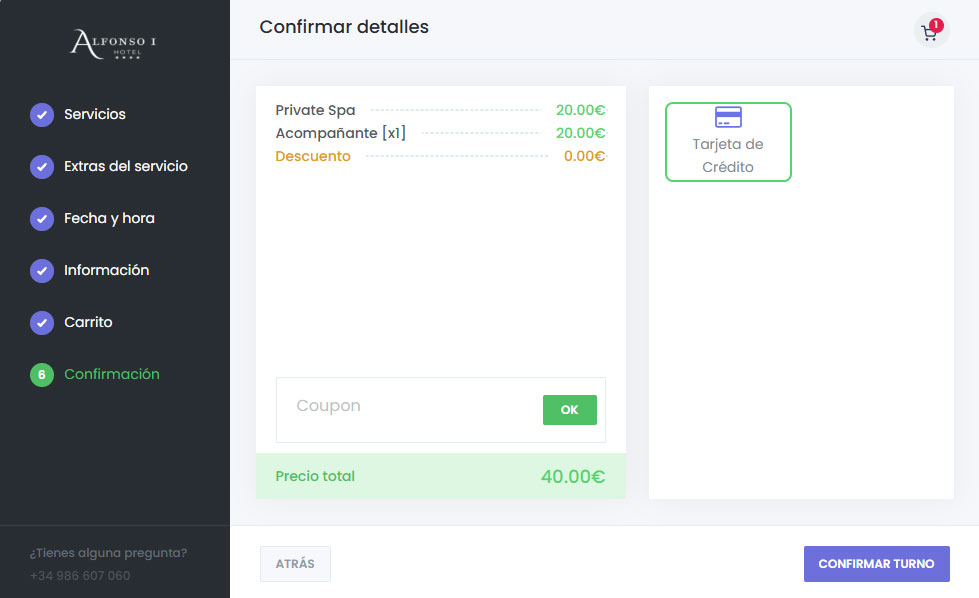Go to the Información step
Viewport: 979px width, 598px height.
(106, 271)
